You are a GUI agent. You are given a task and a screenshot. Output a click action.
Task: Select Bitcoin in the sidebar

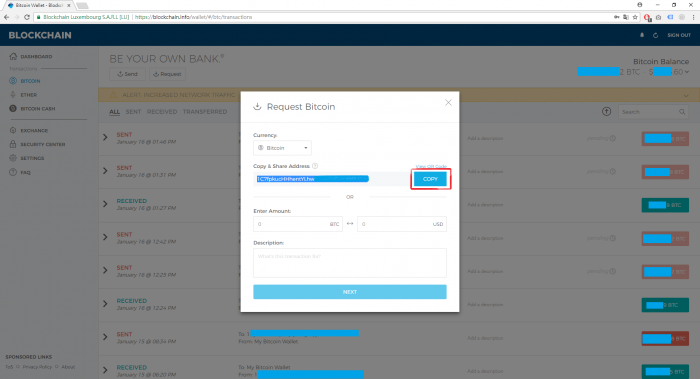point(30,81)
